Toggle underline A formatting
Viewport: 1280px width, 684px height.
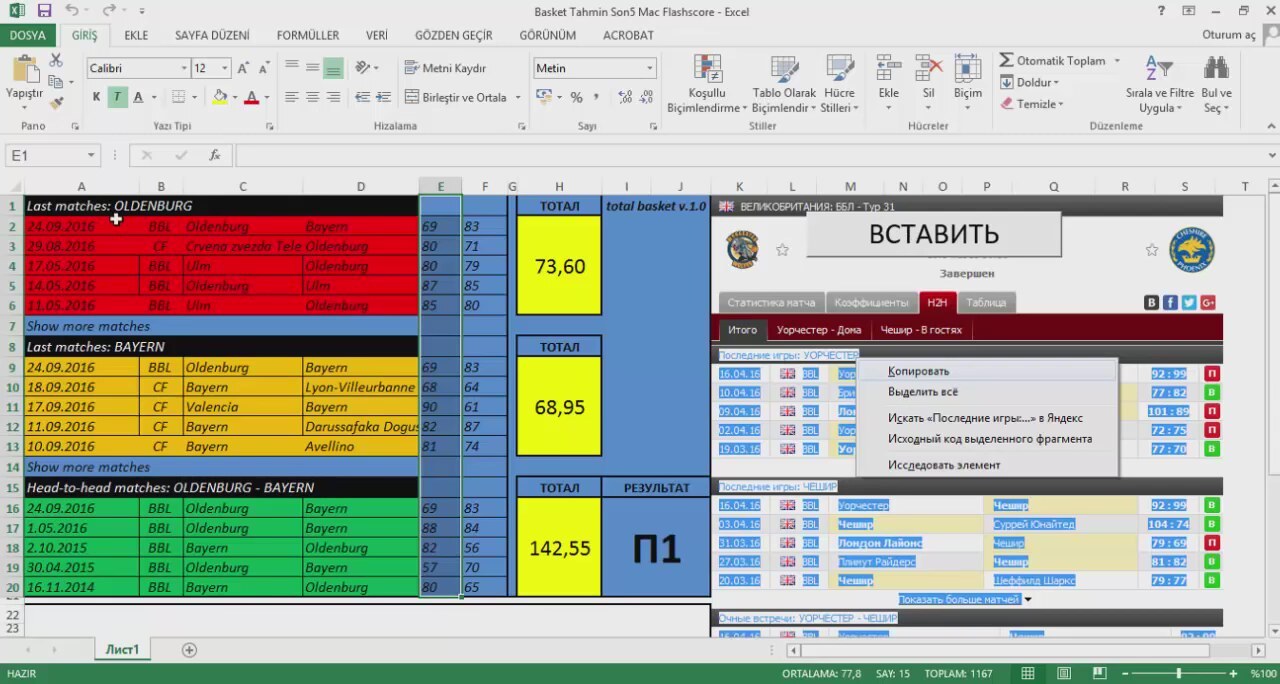138,97
